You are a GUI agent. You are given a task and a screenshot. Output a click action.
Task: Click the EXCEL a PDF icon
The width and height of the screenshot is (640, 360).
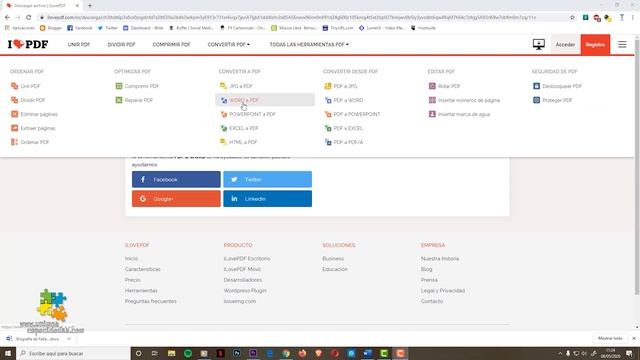[223, 128]
